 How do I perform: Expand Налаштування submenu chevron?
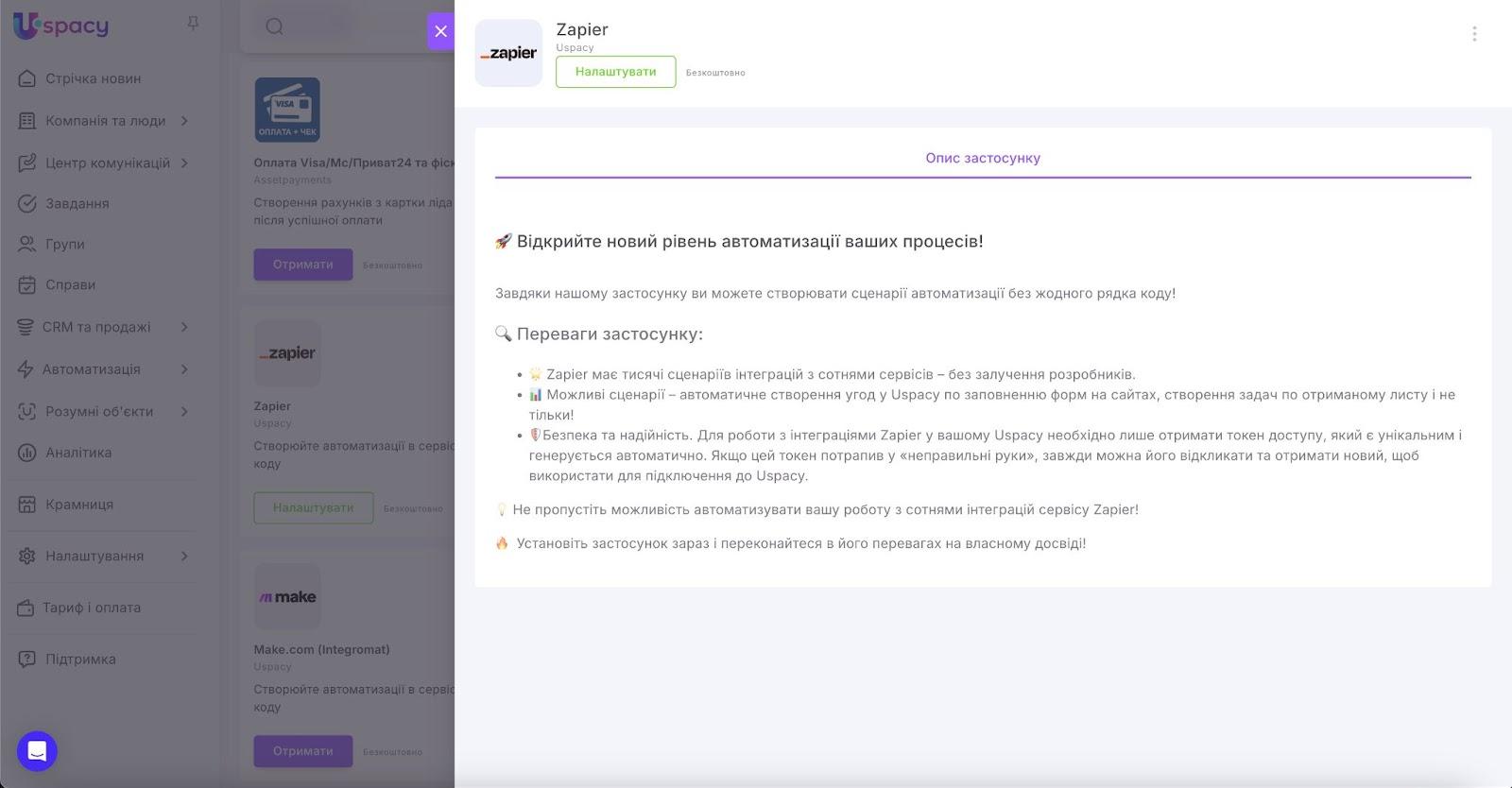(x=184, y=556)
